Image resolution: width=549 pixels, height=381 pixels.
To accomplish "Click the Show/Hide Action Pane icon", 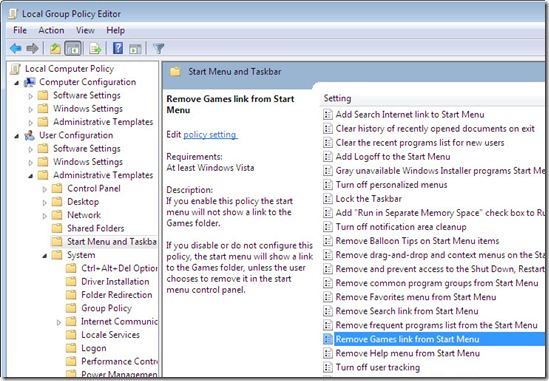I will (x=135, y=49).
